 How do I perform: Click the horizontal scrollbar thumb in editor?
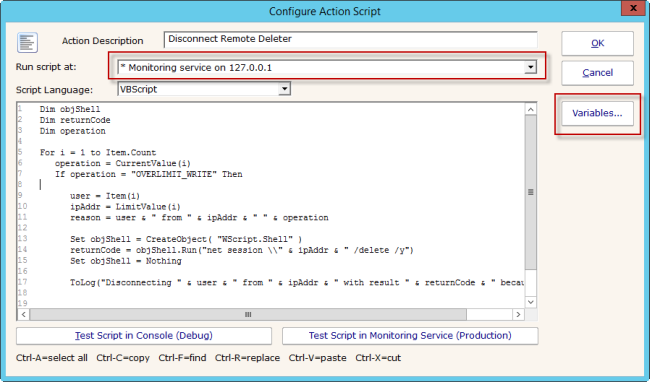(248, 314)
